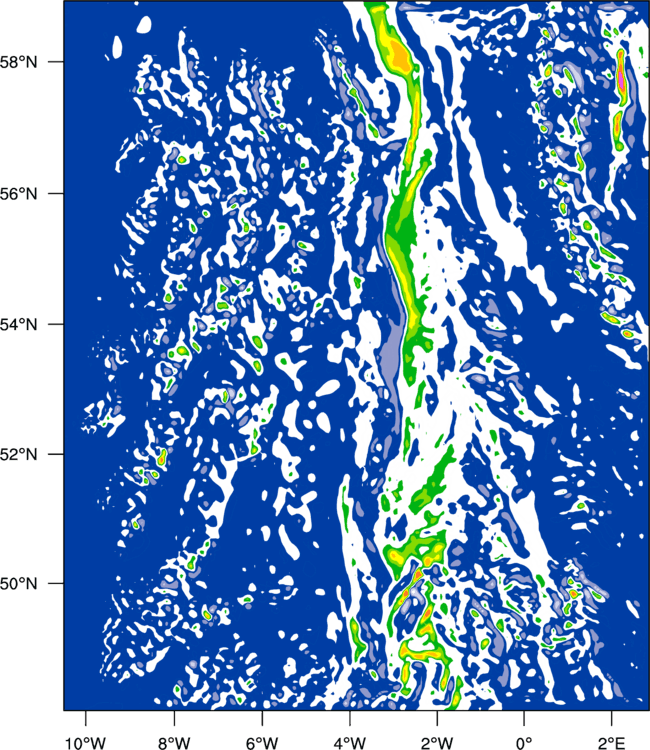650x750 pixels.
Task: Click the 10°W longitude label
Action: 86,743
